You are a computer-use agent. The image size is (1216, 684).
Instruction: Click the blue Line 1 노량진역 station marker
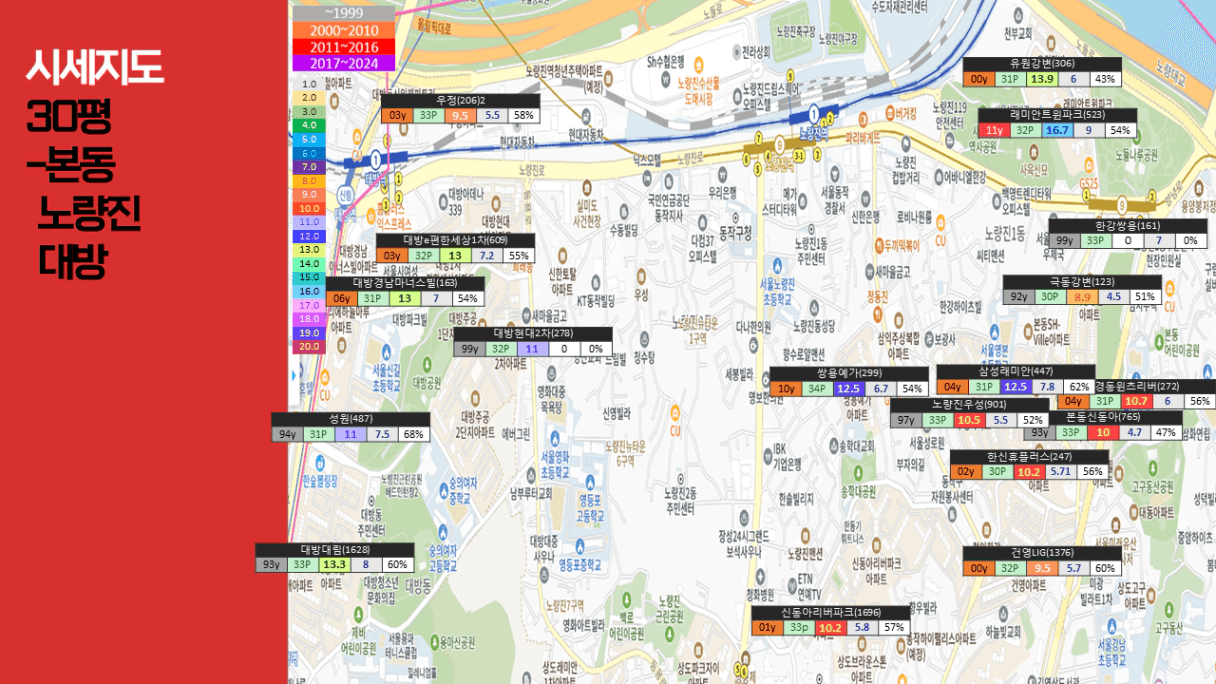[x=814, y=113]
